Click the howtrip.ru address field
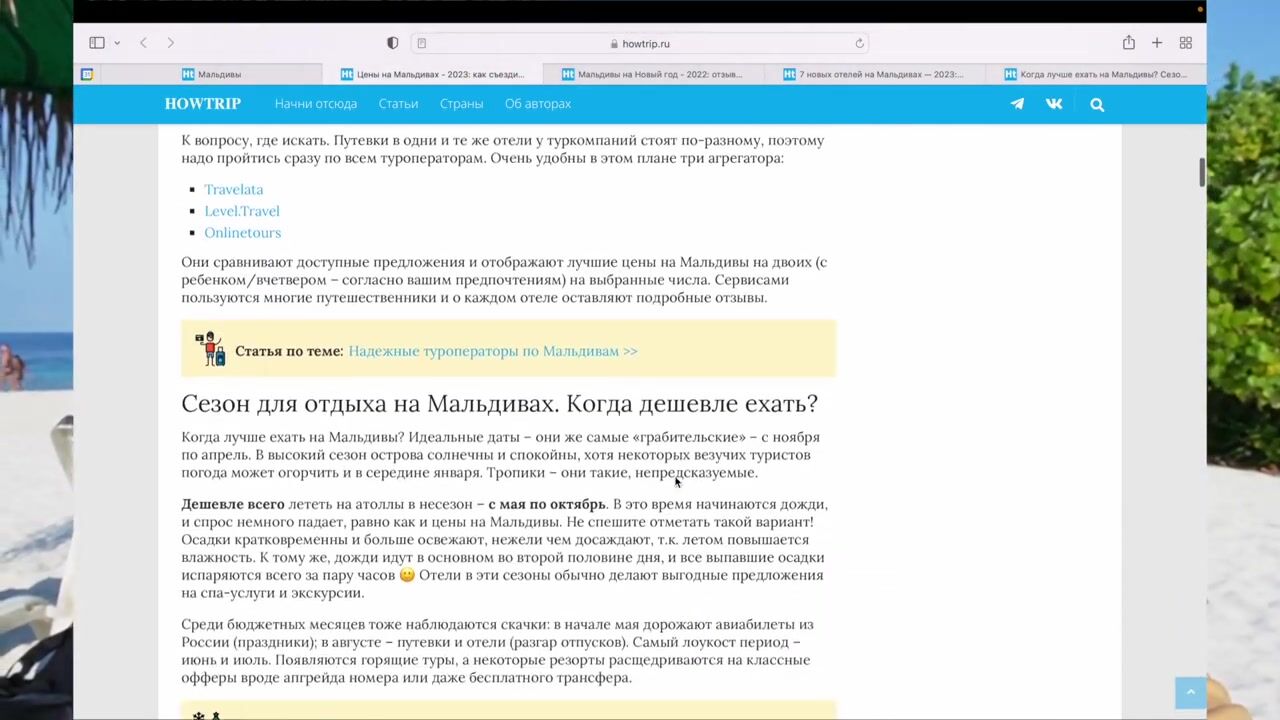The height and width of the screenshot is (720, 1280). point(640,43)
